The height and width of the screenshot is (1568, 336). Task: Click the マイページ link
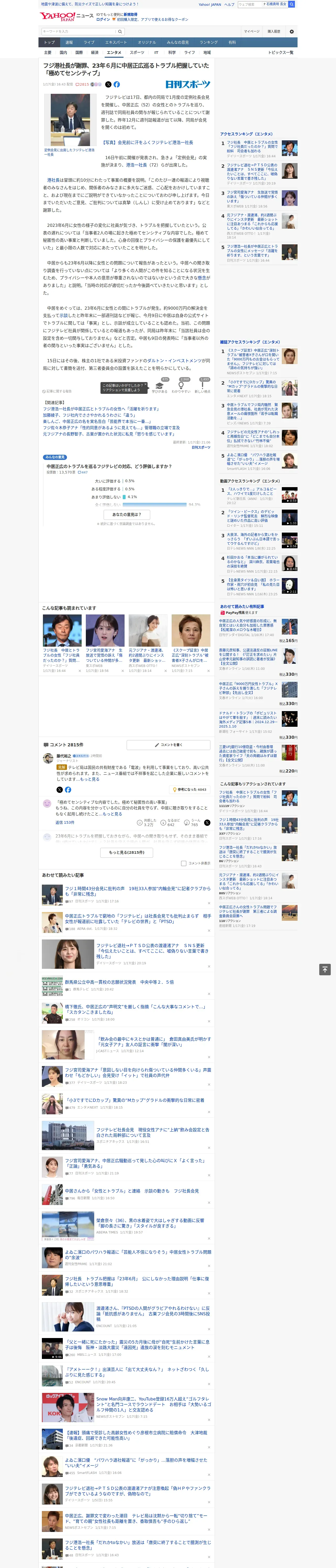click(x=251, y=32)
